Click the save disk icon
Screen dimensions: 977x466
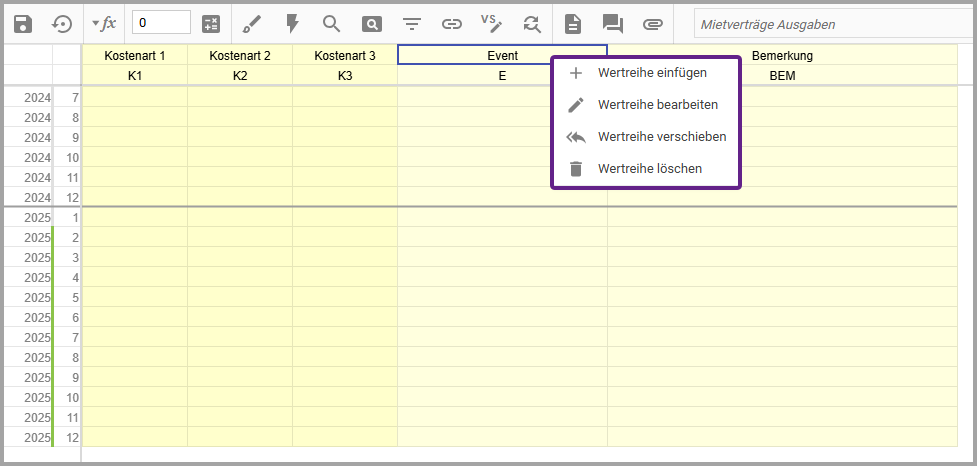tap(22, 23)
